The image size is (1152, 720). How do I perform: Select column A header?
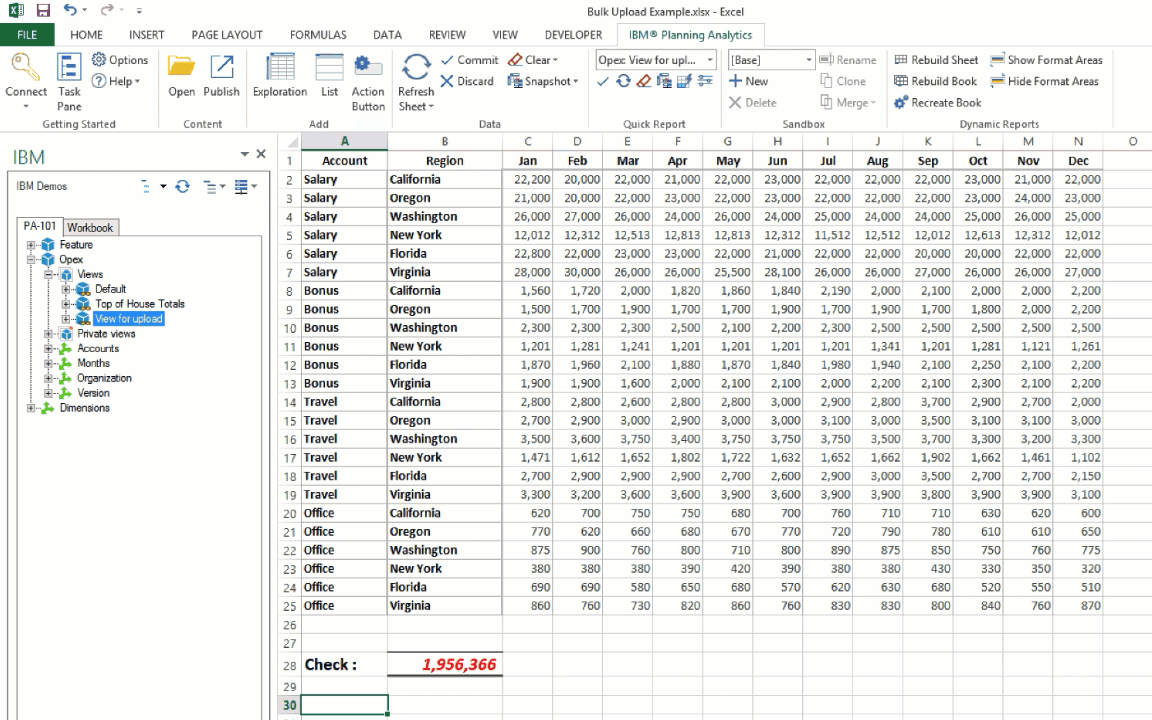tap(344, 141)
